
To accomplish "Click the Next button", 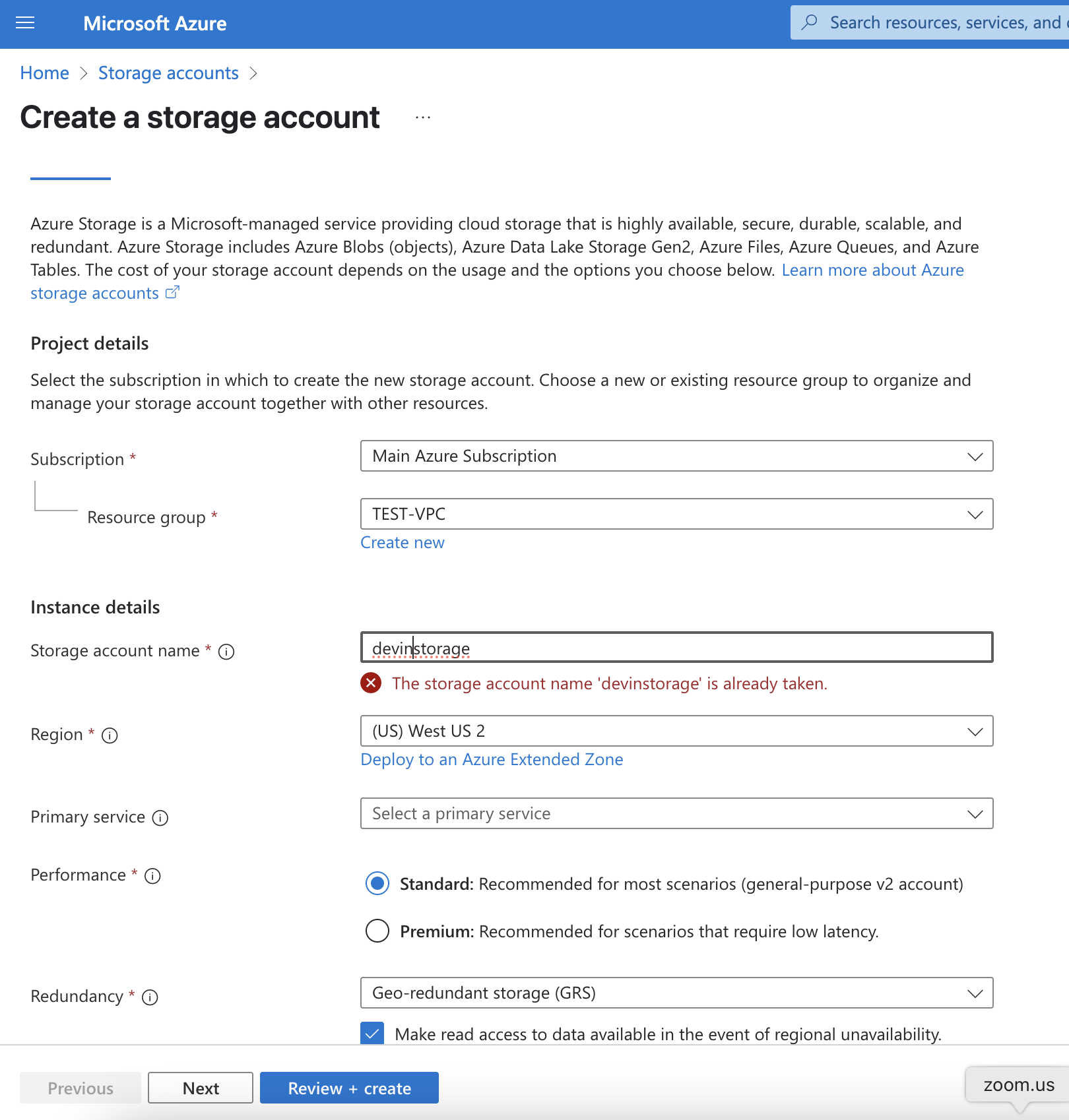I will coord(201,1088).
